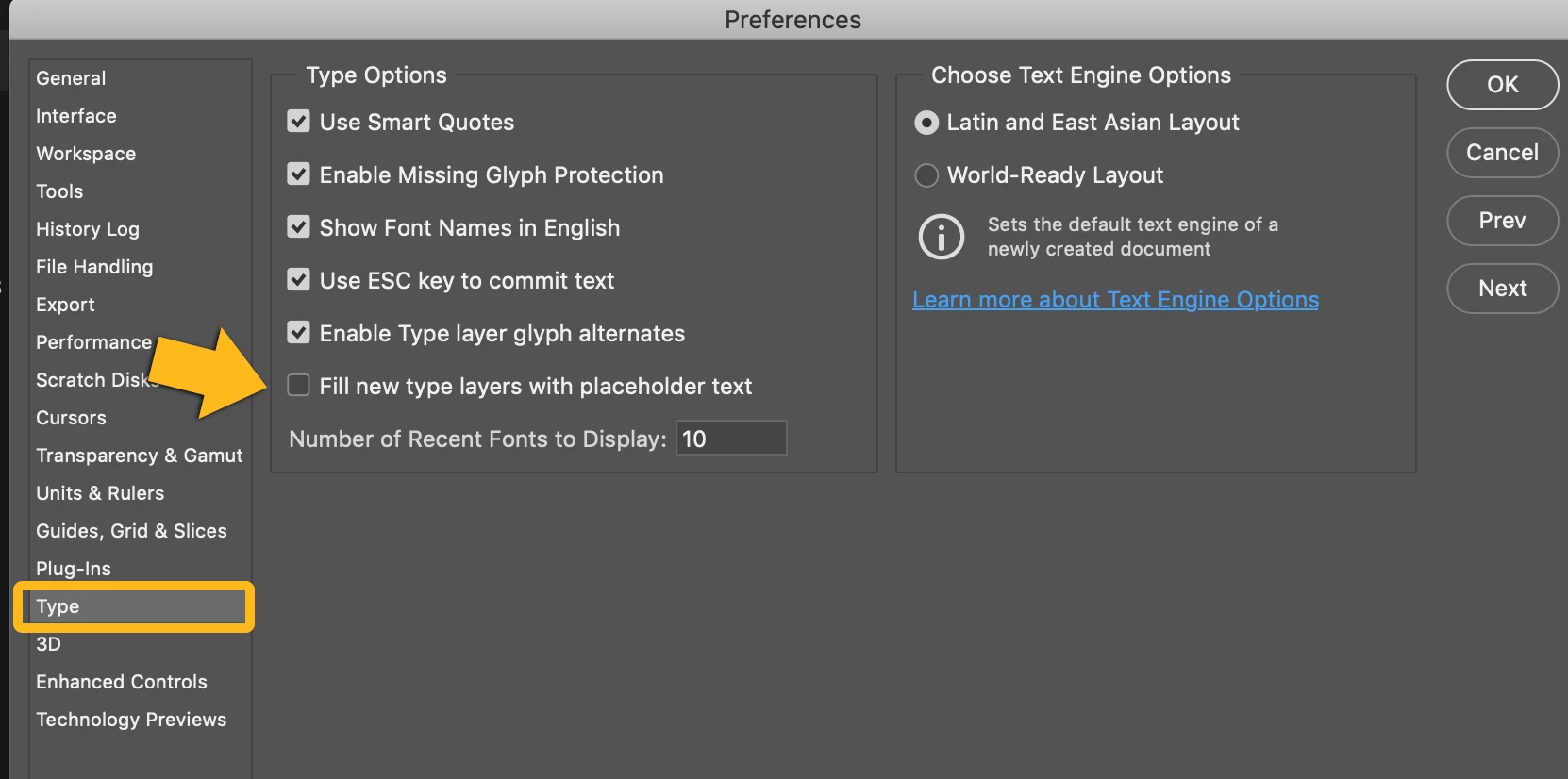Uncheck Enable Missing Glyph Protection
The width and height of the screenshot is (1568, 779).
pos(299,174)
